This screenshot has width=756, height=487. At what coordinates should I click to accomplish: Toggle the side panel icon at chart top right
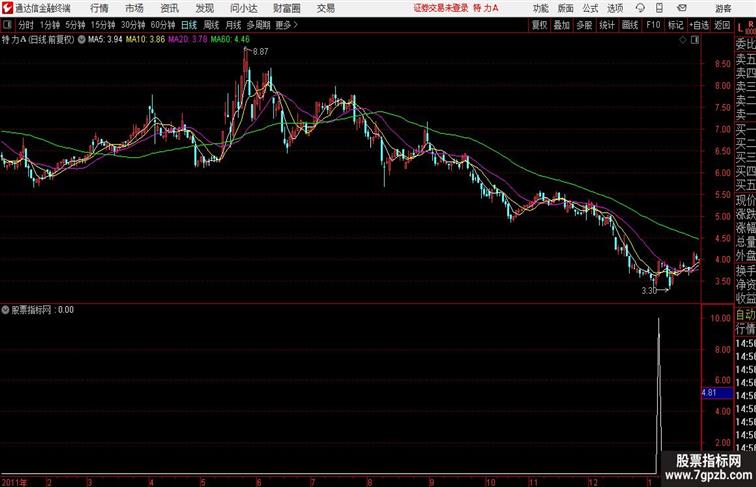pyautogui.click(x=695, y=40)
